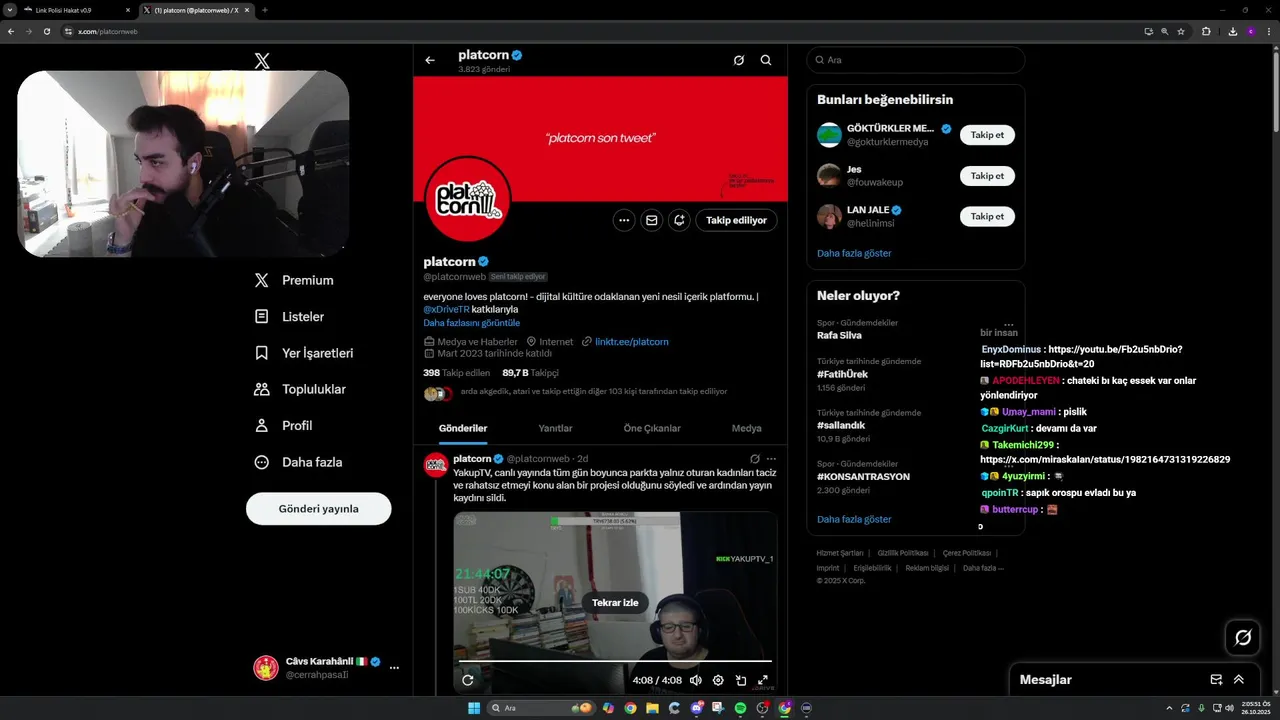This screenshot has height=720, width=1280.
Task: Click the @xDriveTR mention link
Action: coord(446,309)
